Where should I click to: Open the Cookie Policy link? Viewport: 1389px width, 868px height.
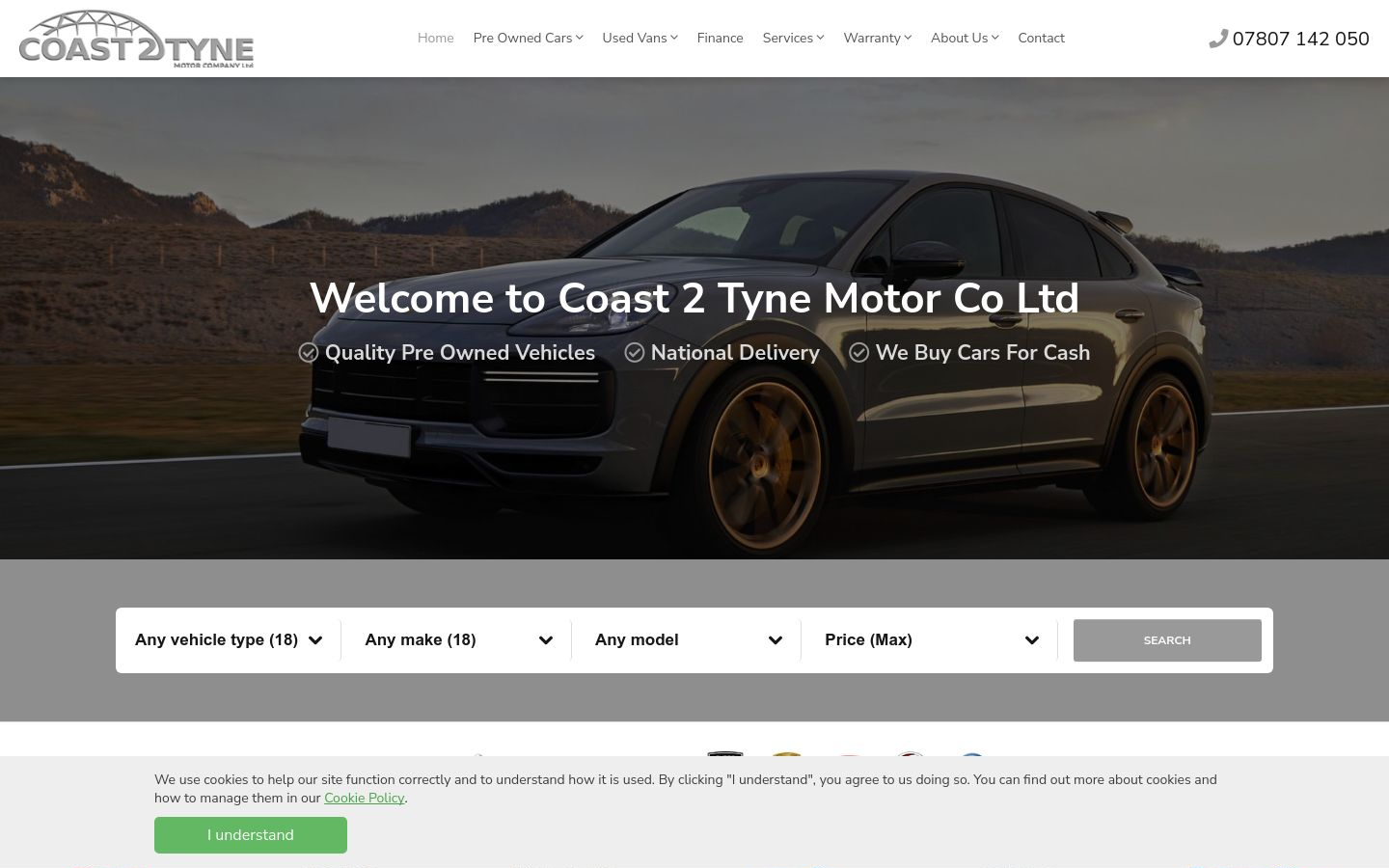364,798
